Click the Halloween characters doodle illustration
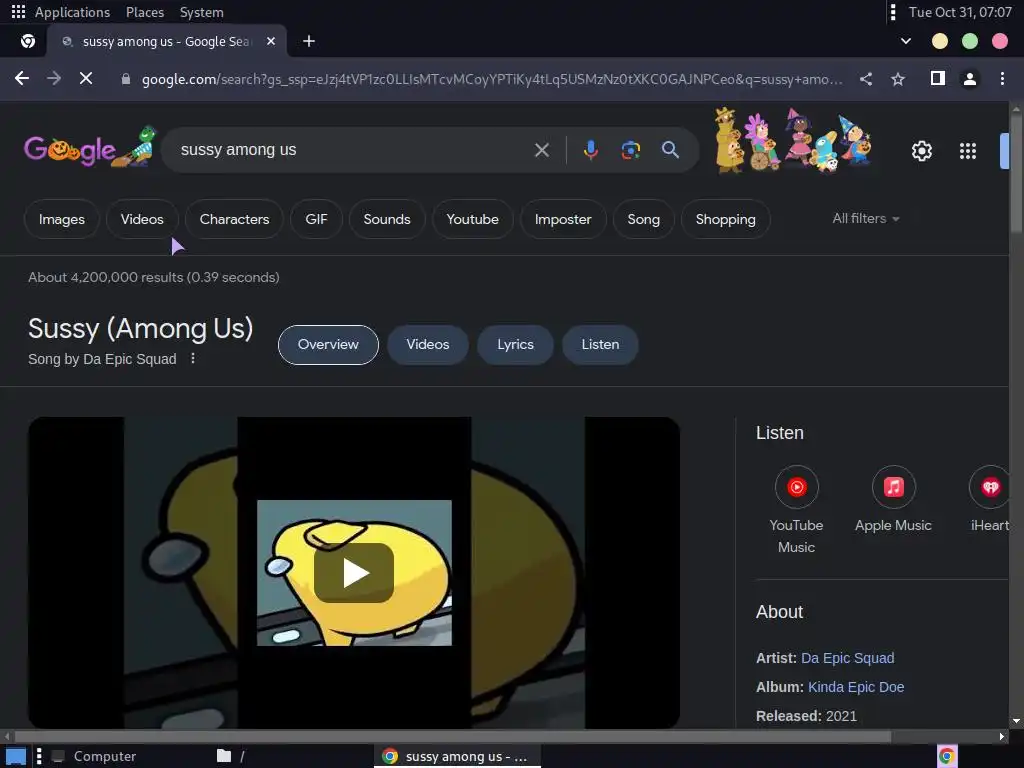 pyautogui.click(x=793, y=140)
